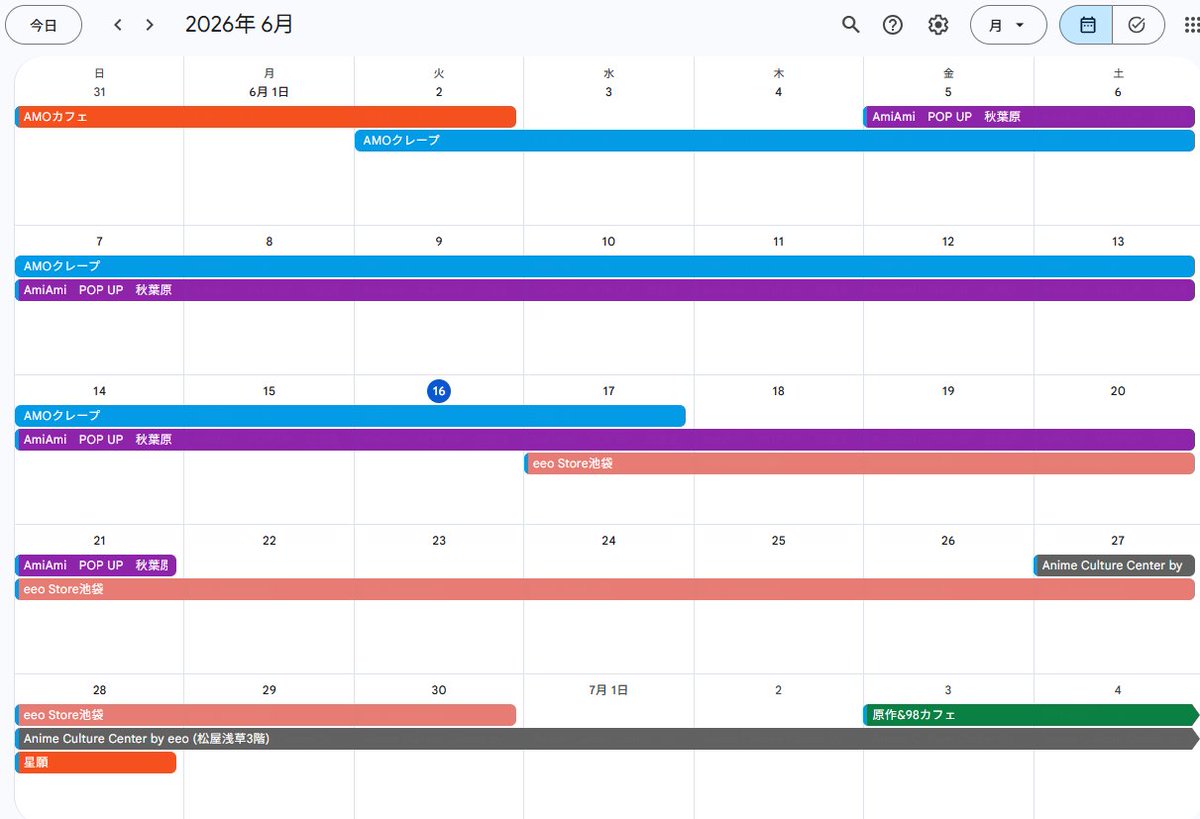Select date number 8
This screenshot has width=1200, height=819.
tap(269, 242)
